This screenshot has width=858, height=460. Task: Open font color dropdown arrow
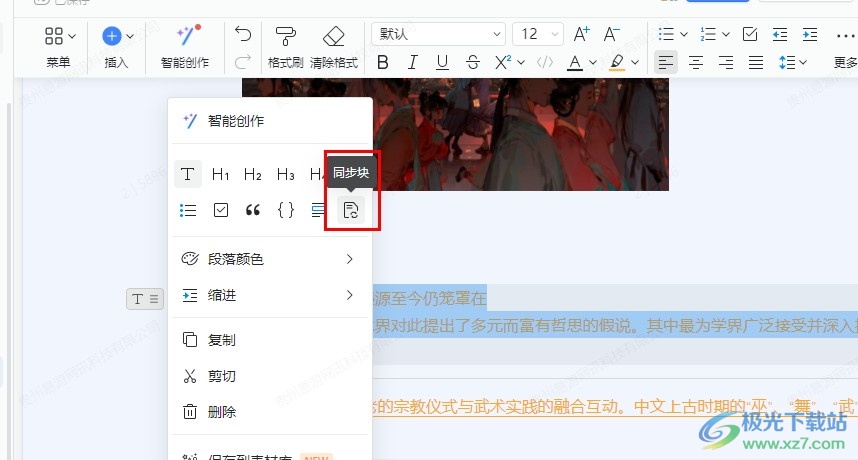[593, 62]
